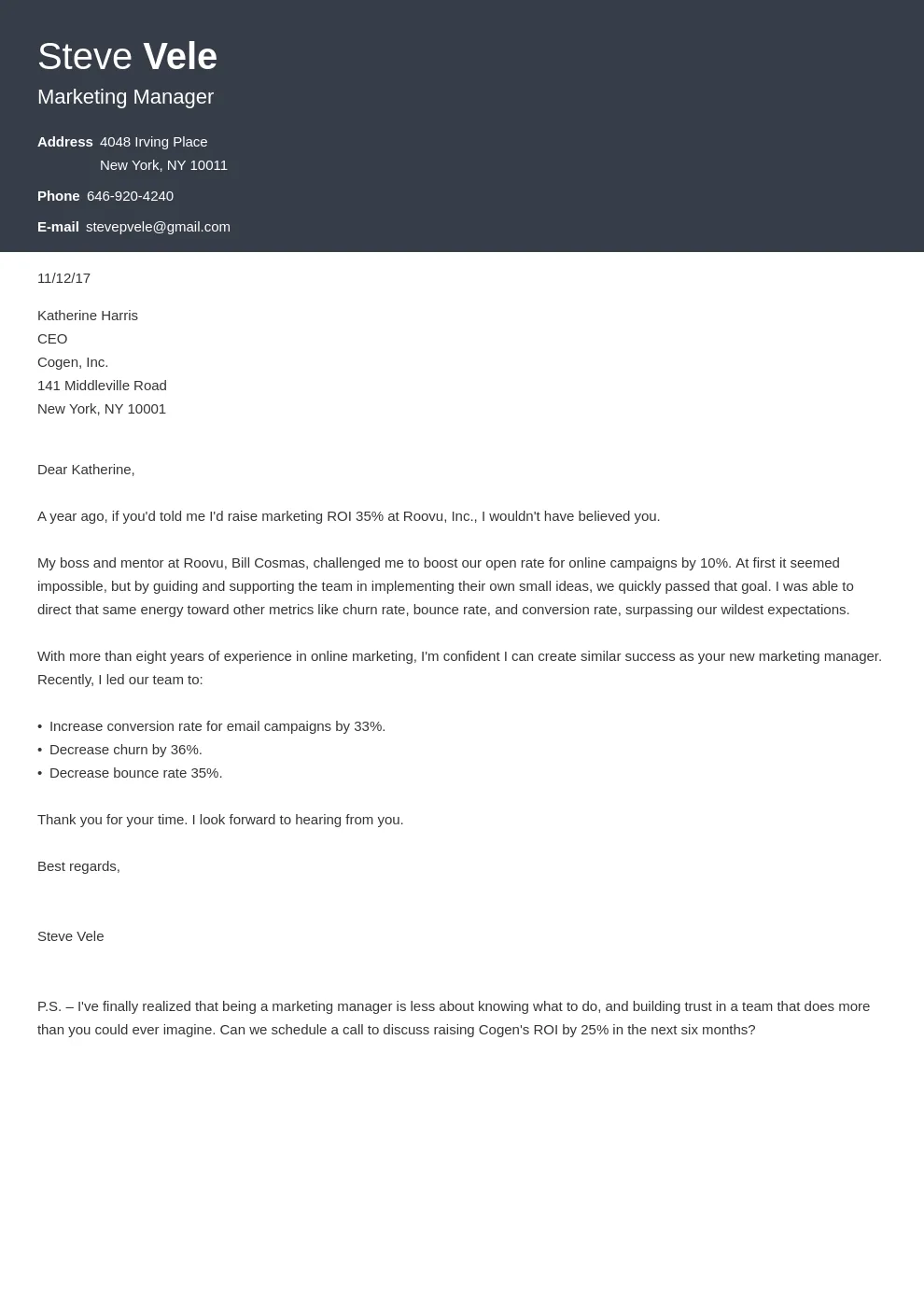Image resolution: width=924 pixels, height=1307 pixels.
Task: Click the CEO title line
Action: click(x=52, y=339)
